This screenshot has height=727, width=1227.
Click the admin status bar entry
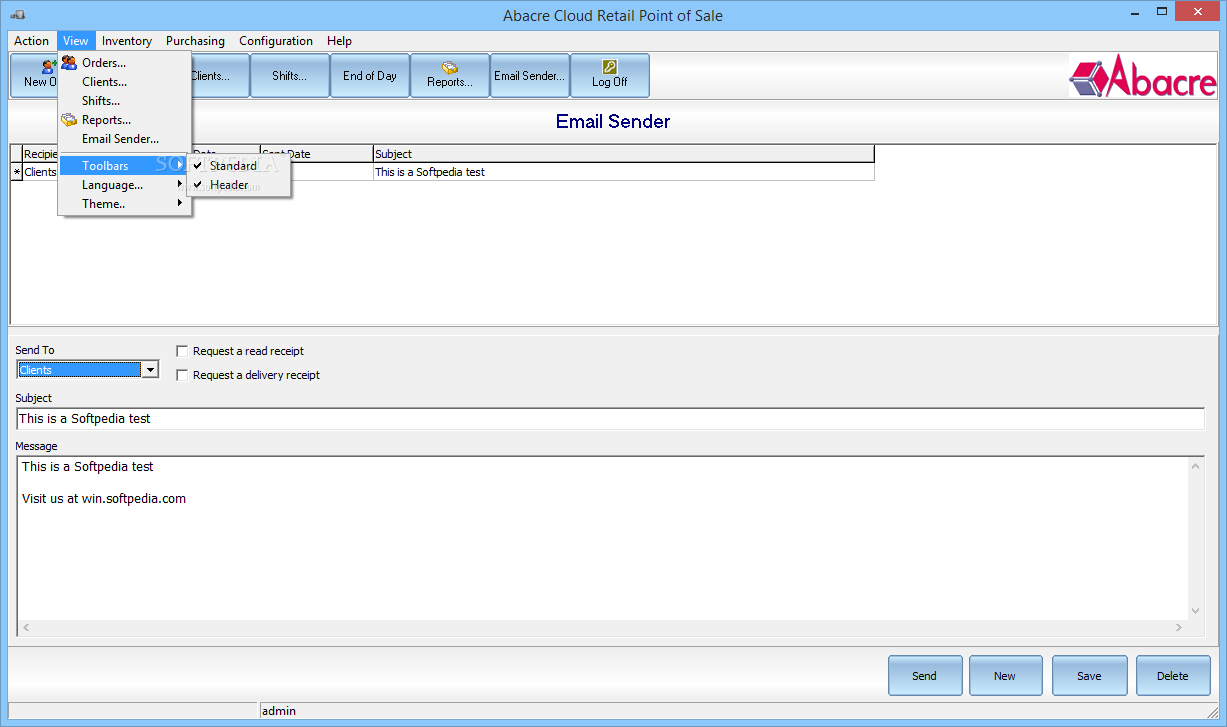[279, 711]
